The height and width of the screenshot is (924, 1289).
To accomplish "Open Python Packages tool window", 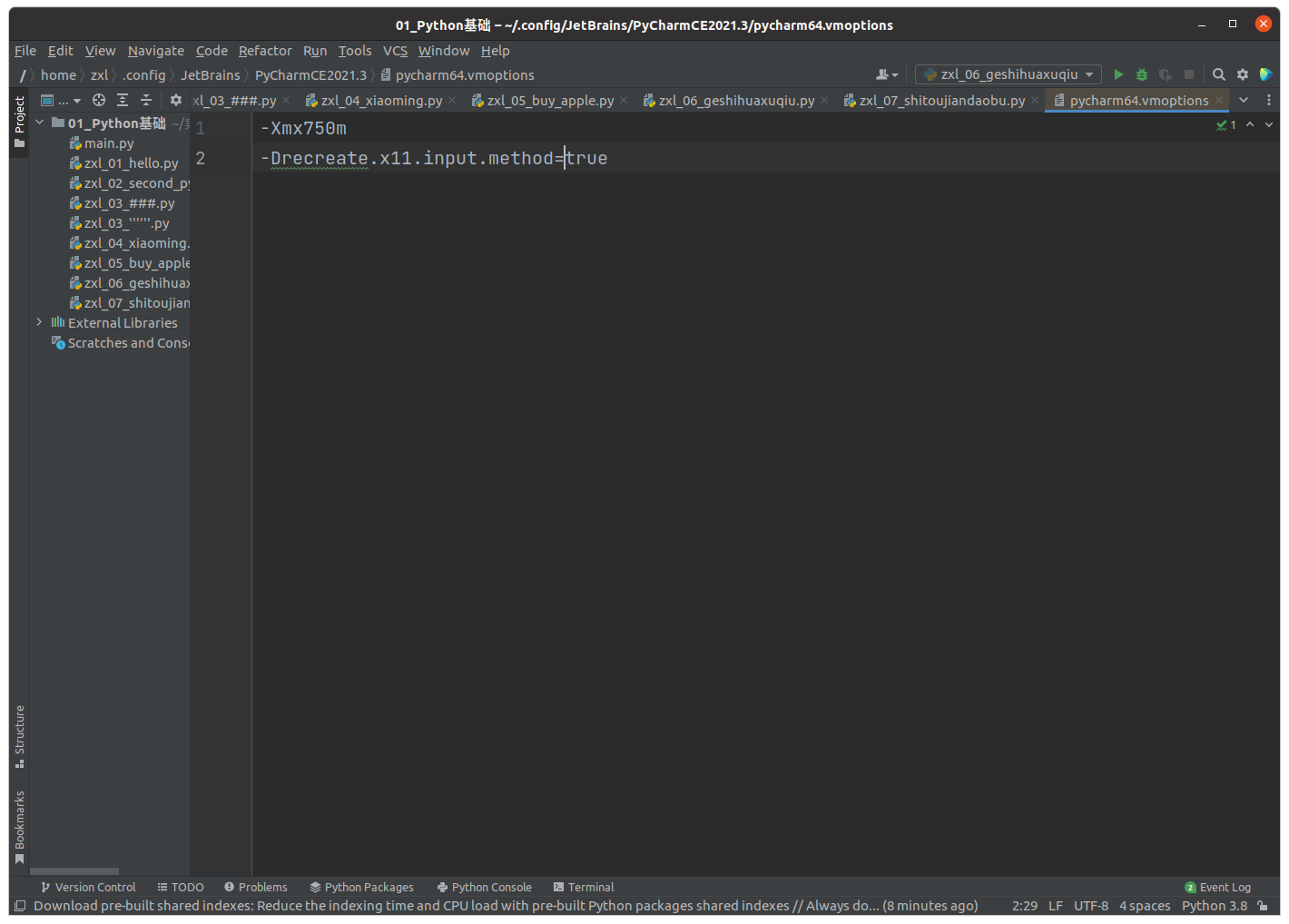I will [361, 887].
